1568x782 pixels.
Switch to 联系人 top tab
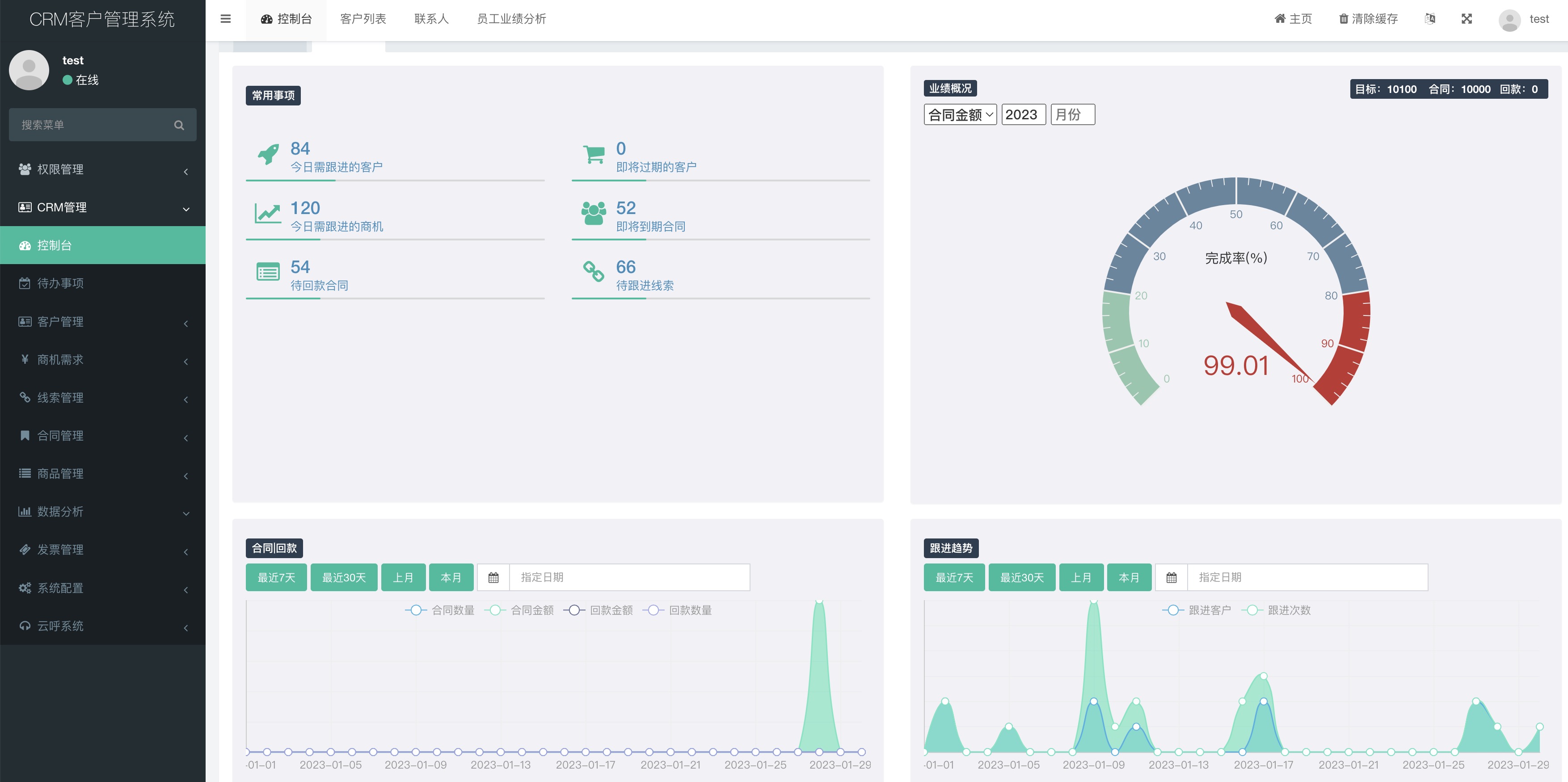pyautogui.click(x=431, y=19)
